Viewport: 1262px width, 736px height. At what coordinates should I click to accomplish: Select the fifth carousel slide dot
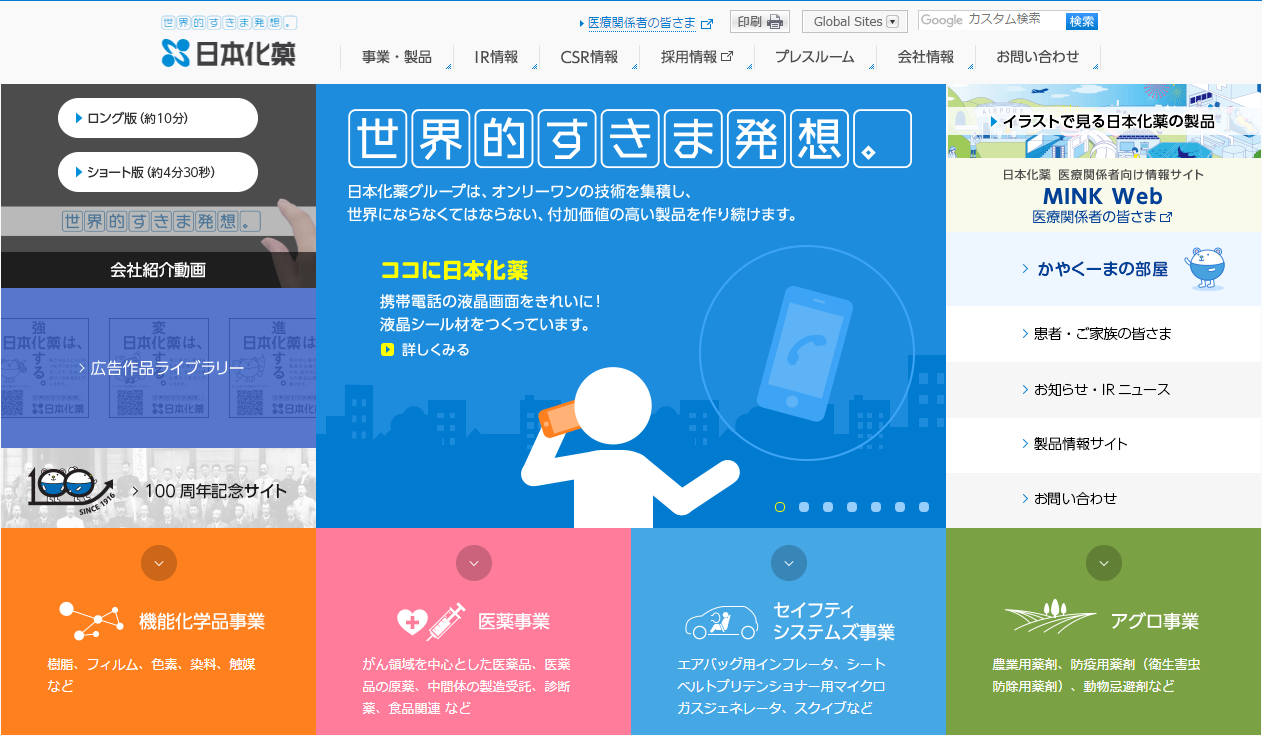(x=876, y=507)
